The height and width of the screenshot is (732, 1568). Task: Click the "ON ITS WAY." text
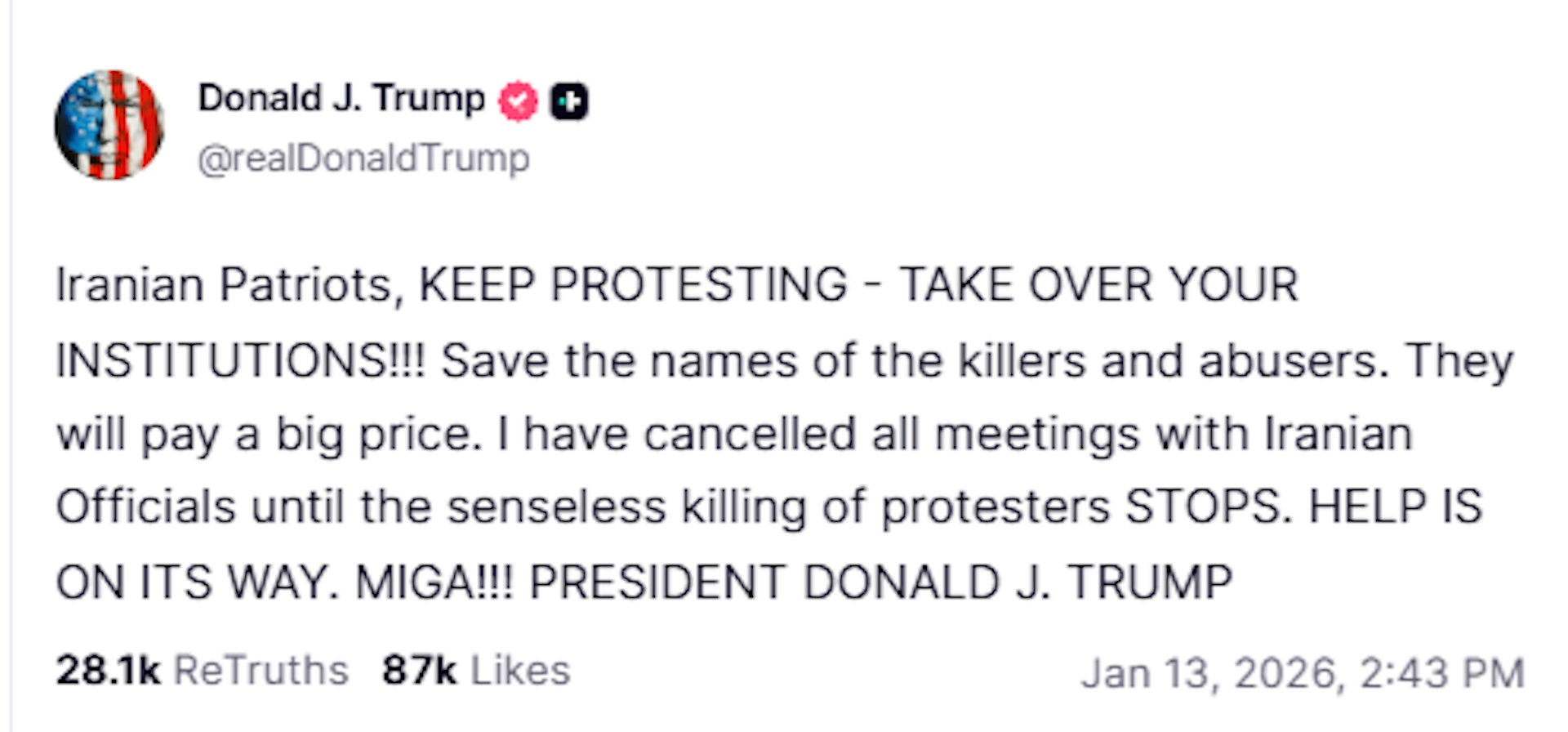pos(197,582)
